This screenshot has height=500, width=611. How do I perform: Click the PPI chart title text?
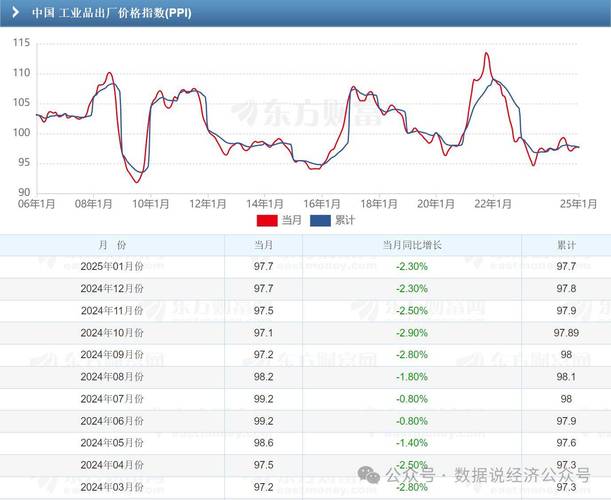[112, 13]
